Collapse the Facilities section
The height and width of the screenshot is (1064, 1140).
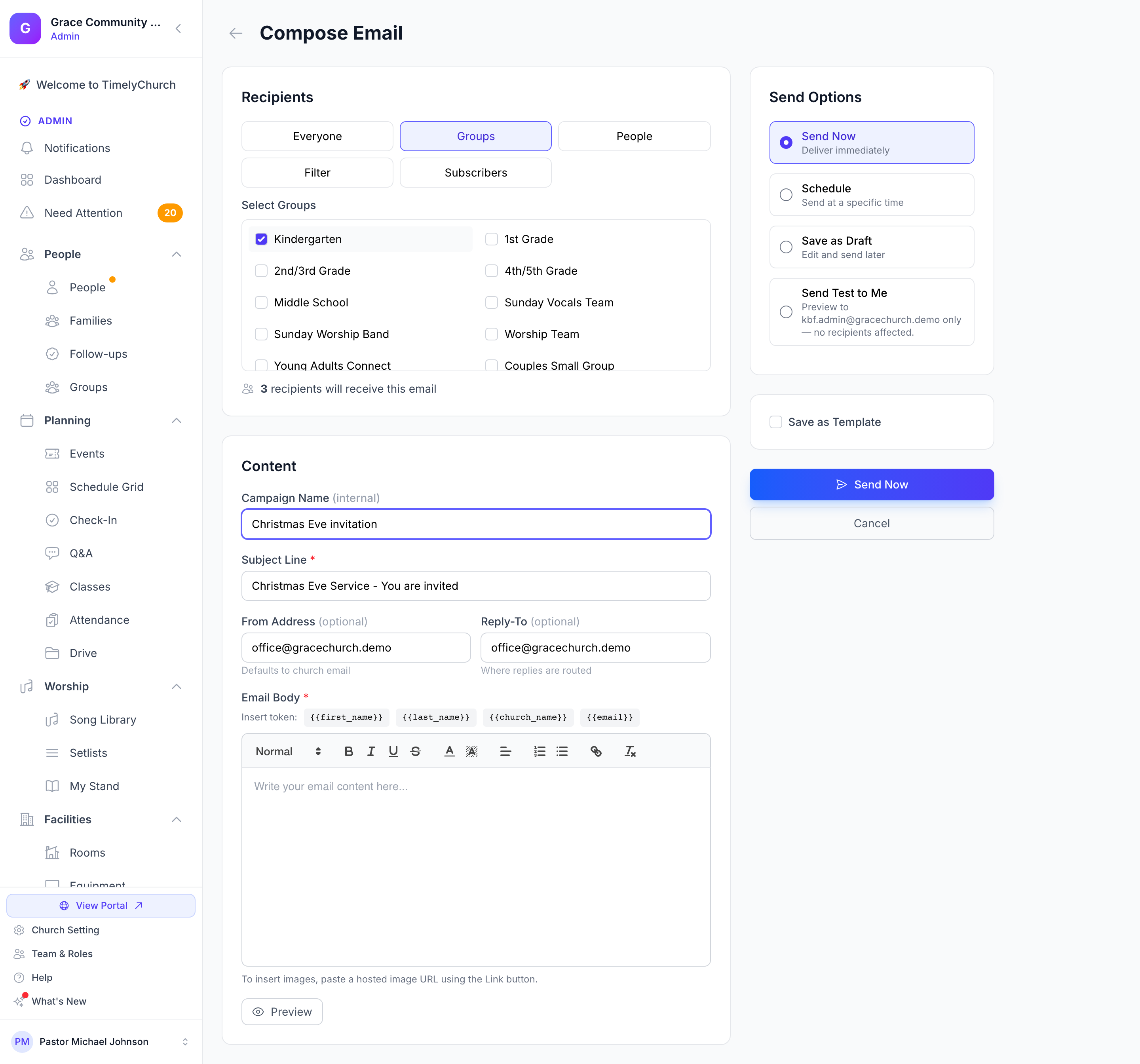click(177, 820)
